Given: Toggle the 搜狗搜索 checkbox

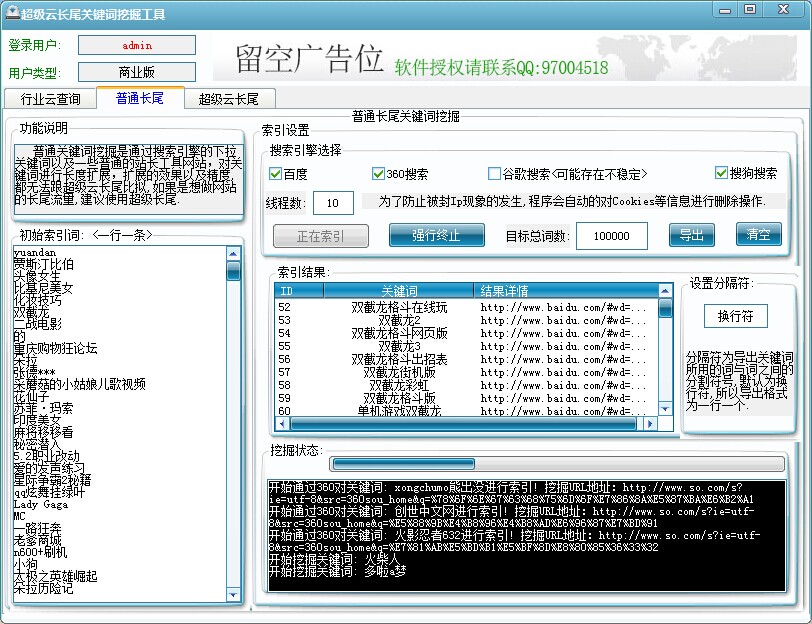Looking at the screenshot, I should click(x=721, y=172).
